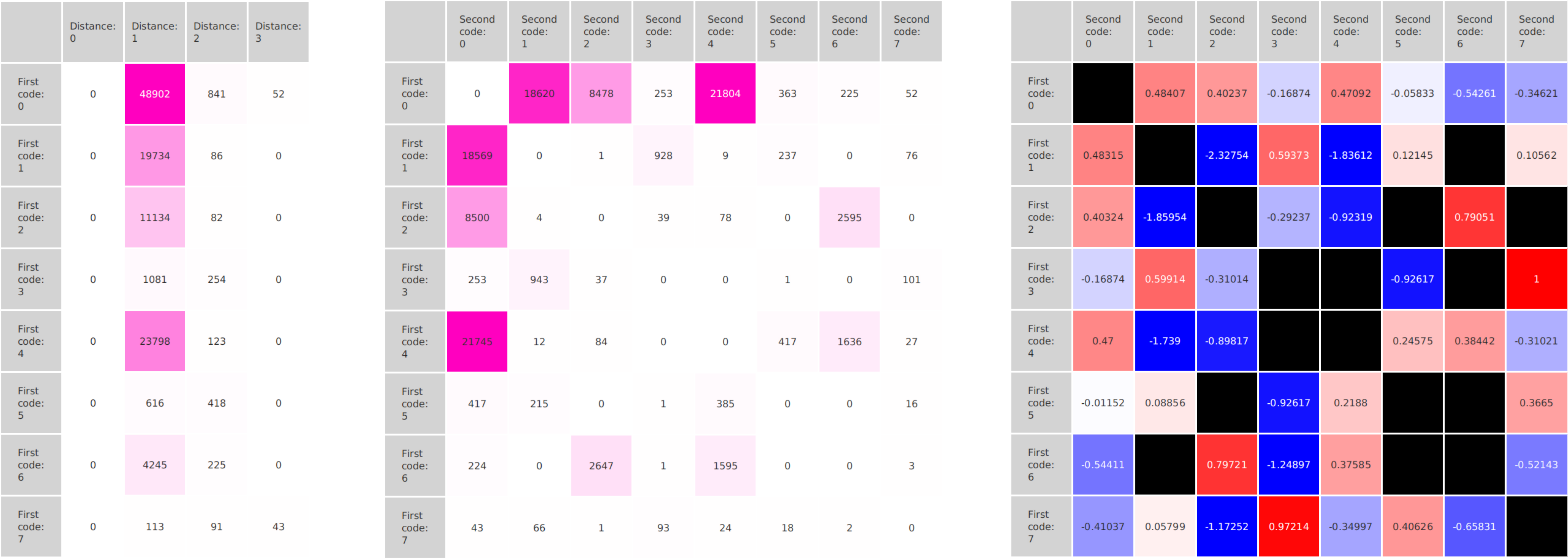Screen dimensions: 1568x559
Task: Select the cell with value -1.24897
Action: 1289,465
